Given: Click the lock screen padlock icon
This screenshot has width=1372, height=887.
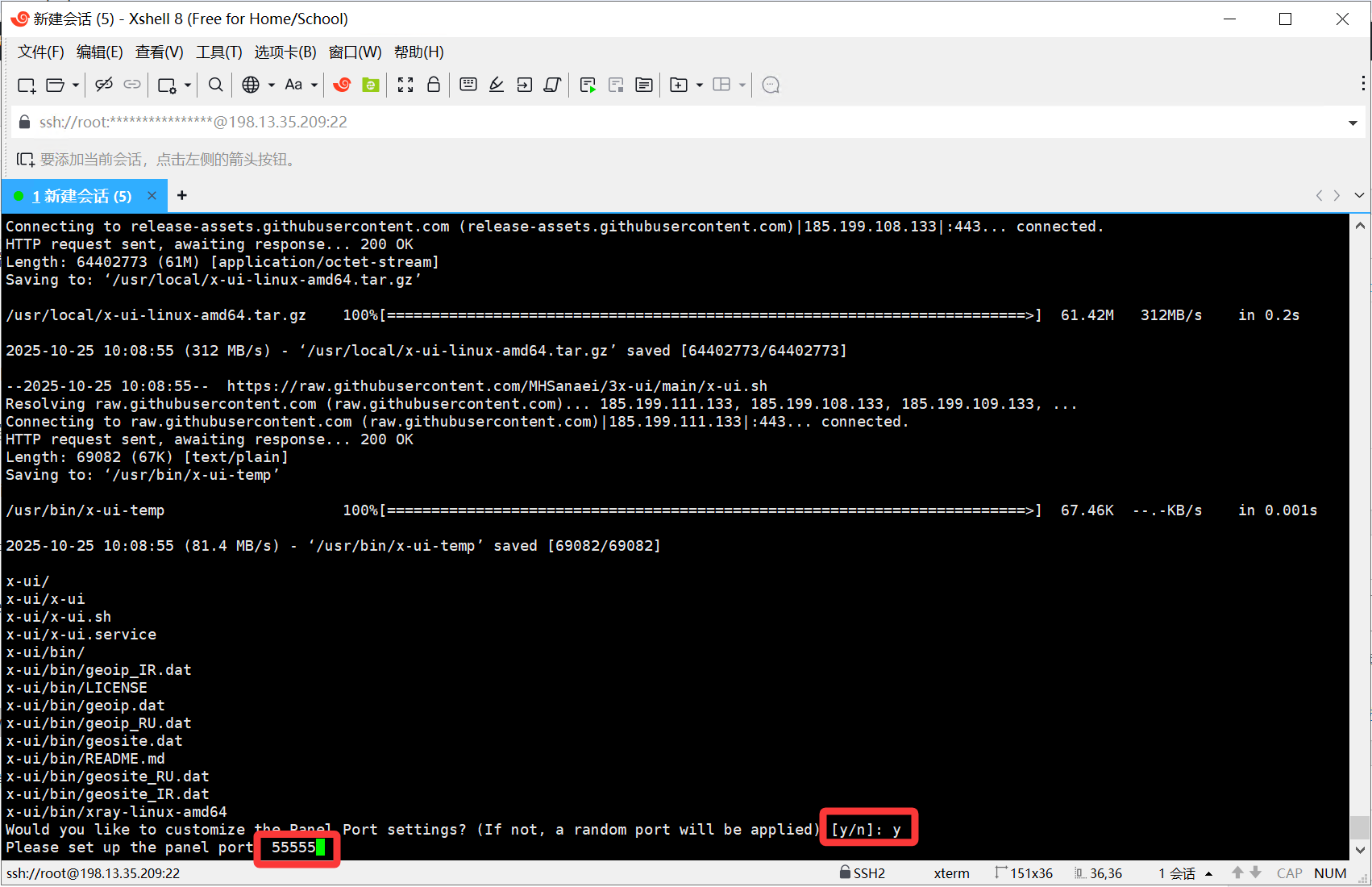Looking at the screenshot, I should 434,85.
